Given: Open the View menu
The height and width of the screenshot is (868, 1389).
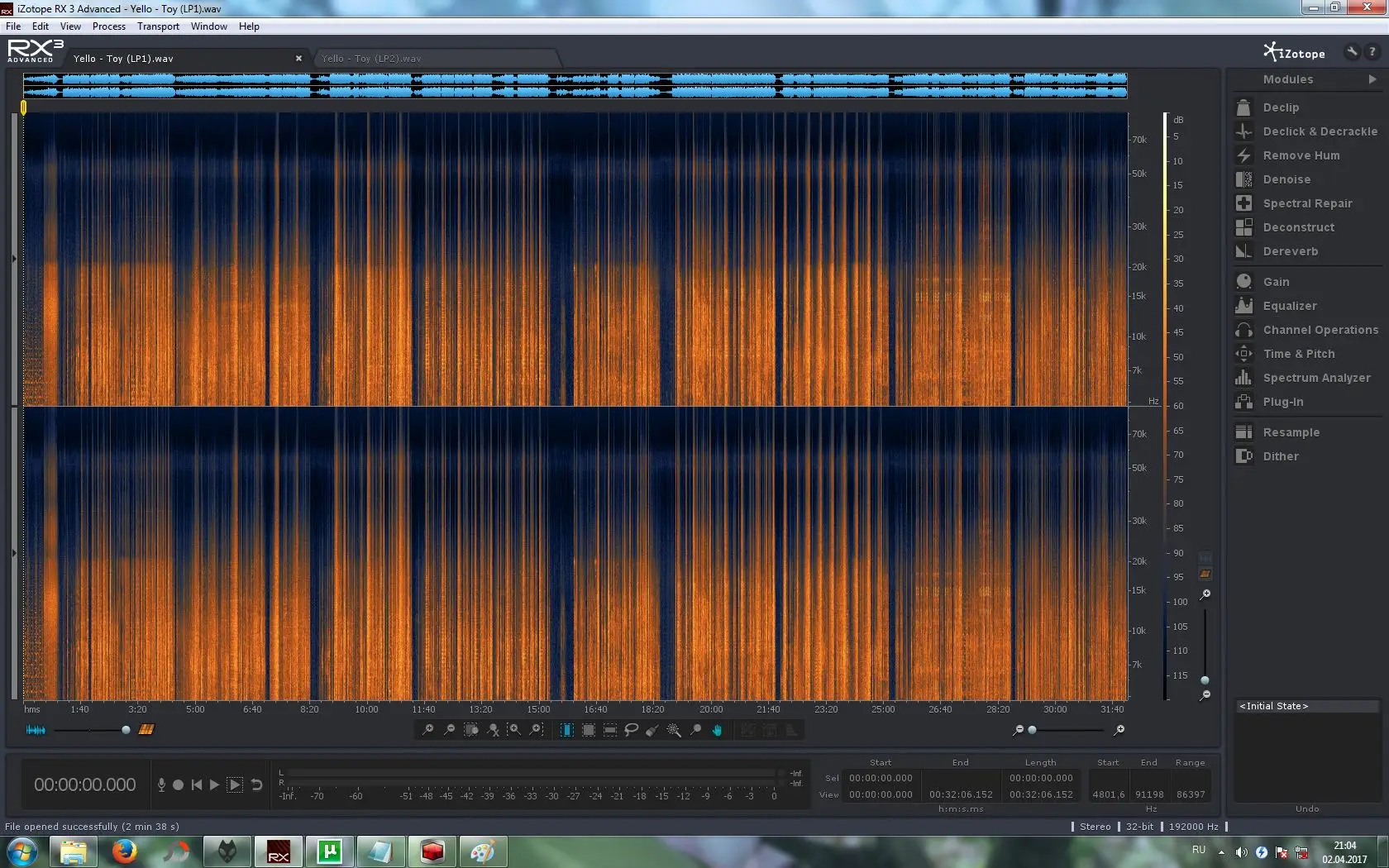Looking at the screenshot, I should click(70, 26).
